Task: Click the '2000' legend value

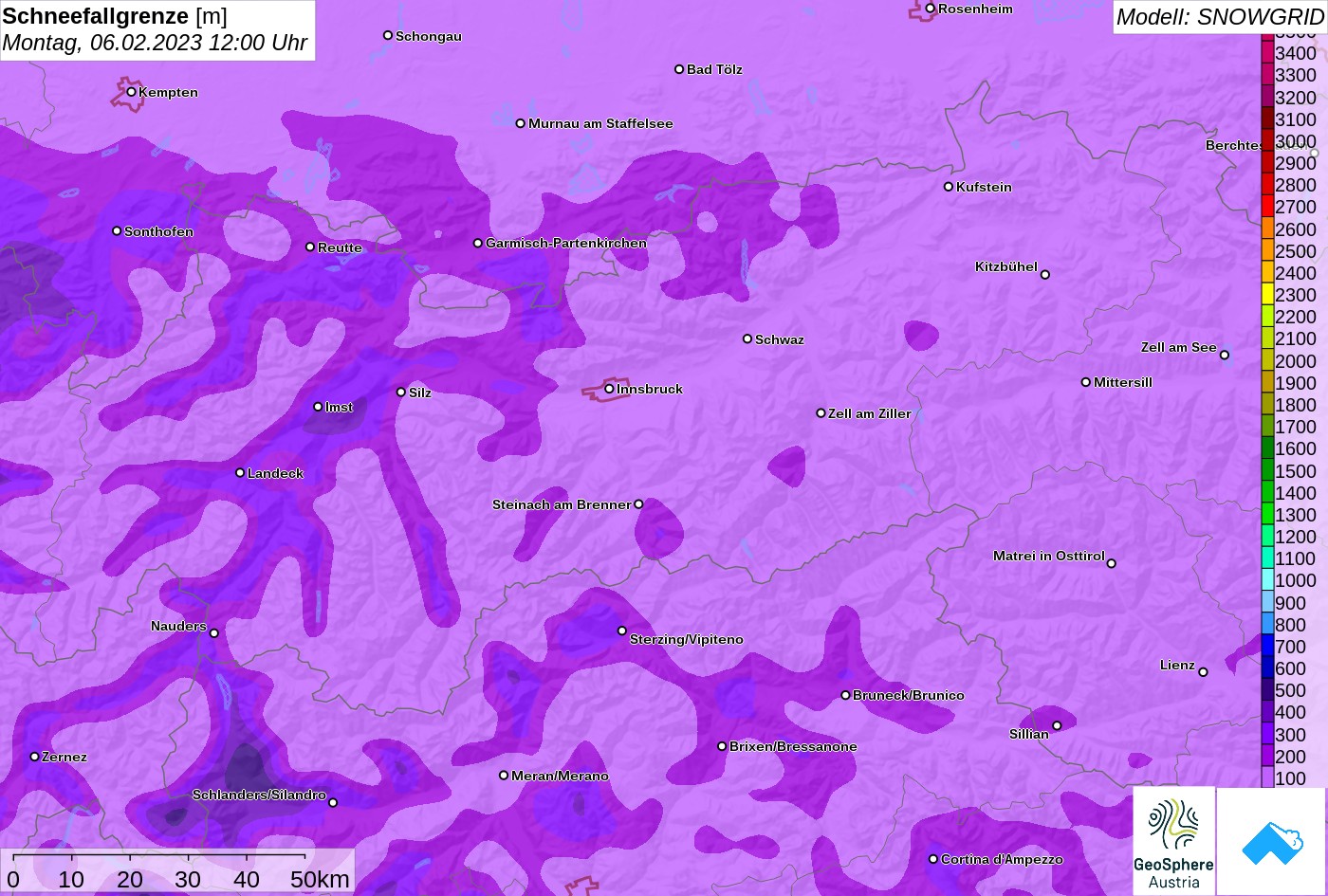Action: [1296, 361]
